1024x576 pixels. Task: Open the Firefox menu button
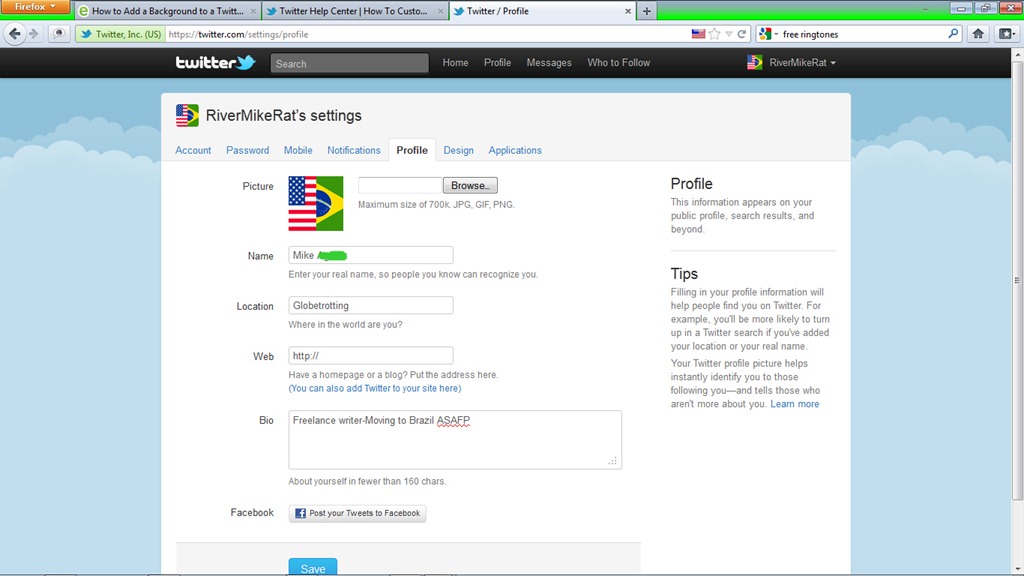click(35, 7)
